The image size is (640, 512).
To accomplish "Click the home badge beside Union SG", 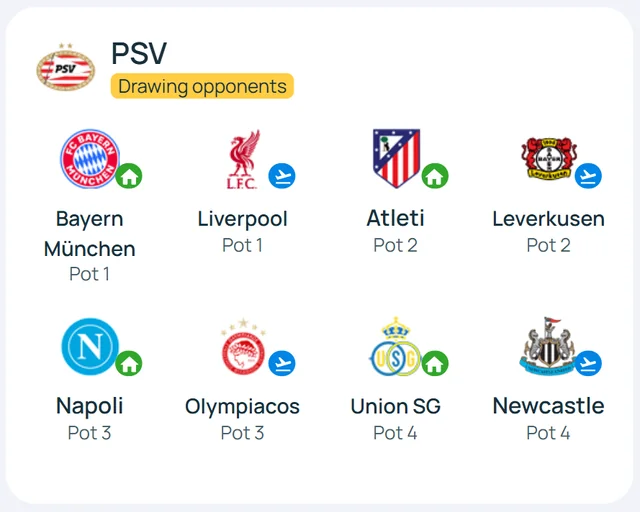I will coord(435,363).
